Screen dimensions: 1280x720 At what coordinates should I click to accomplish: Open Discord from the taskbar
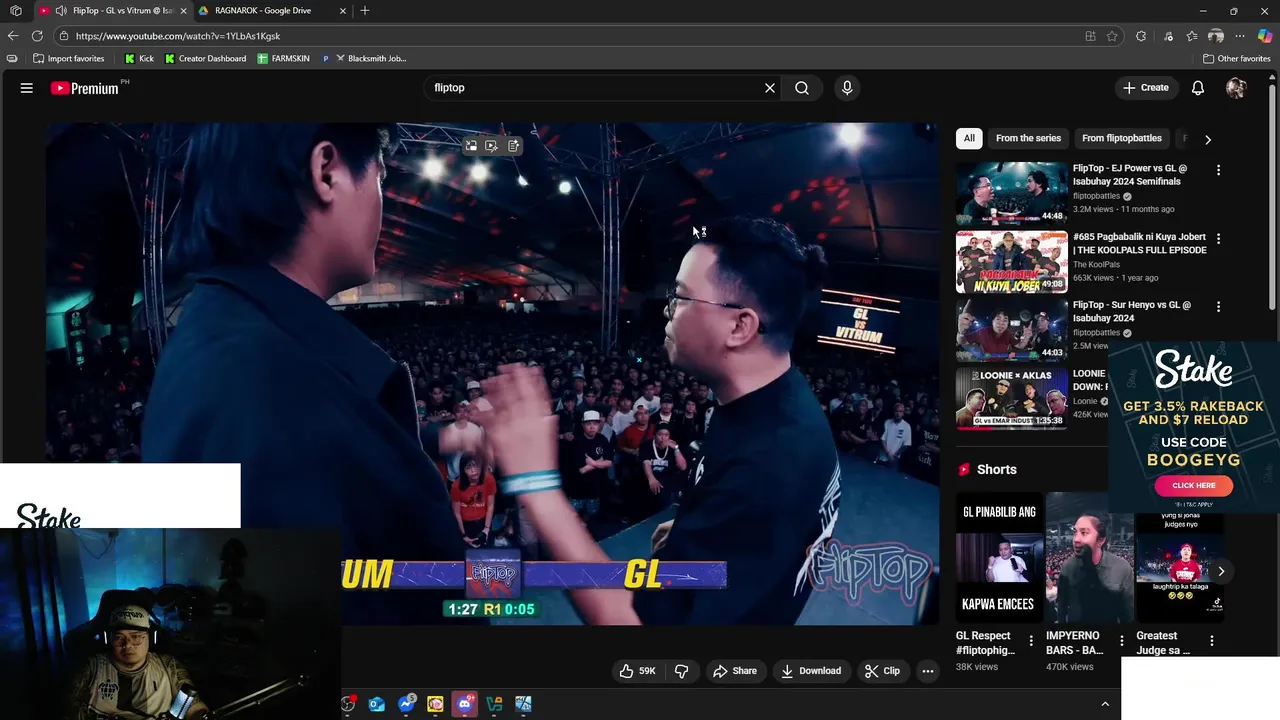[x=464, y=705]
